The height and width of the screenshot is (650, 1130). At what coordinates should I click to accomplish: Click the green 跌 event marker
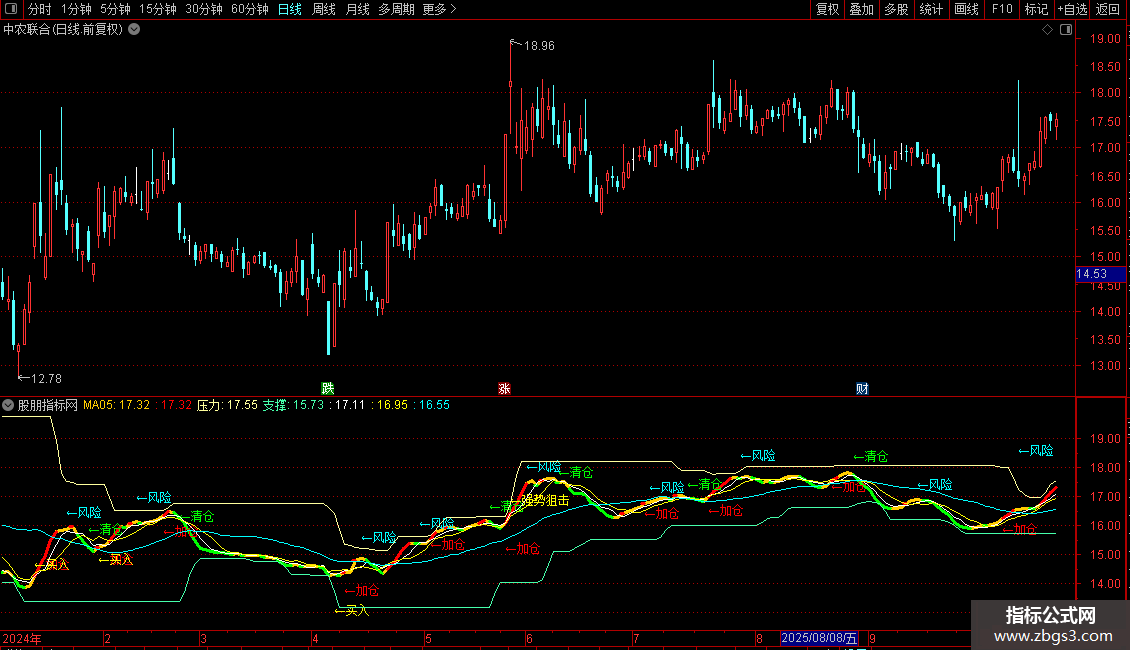pos(326,388)
